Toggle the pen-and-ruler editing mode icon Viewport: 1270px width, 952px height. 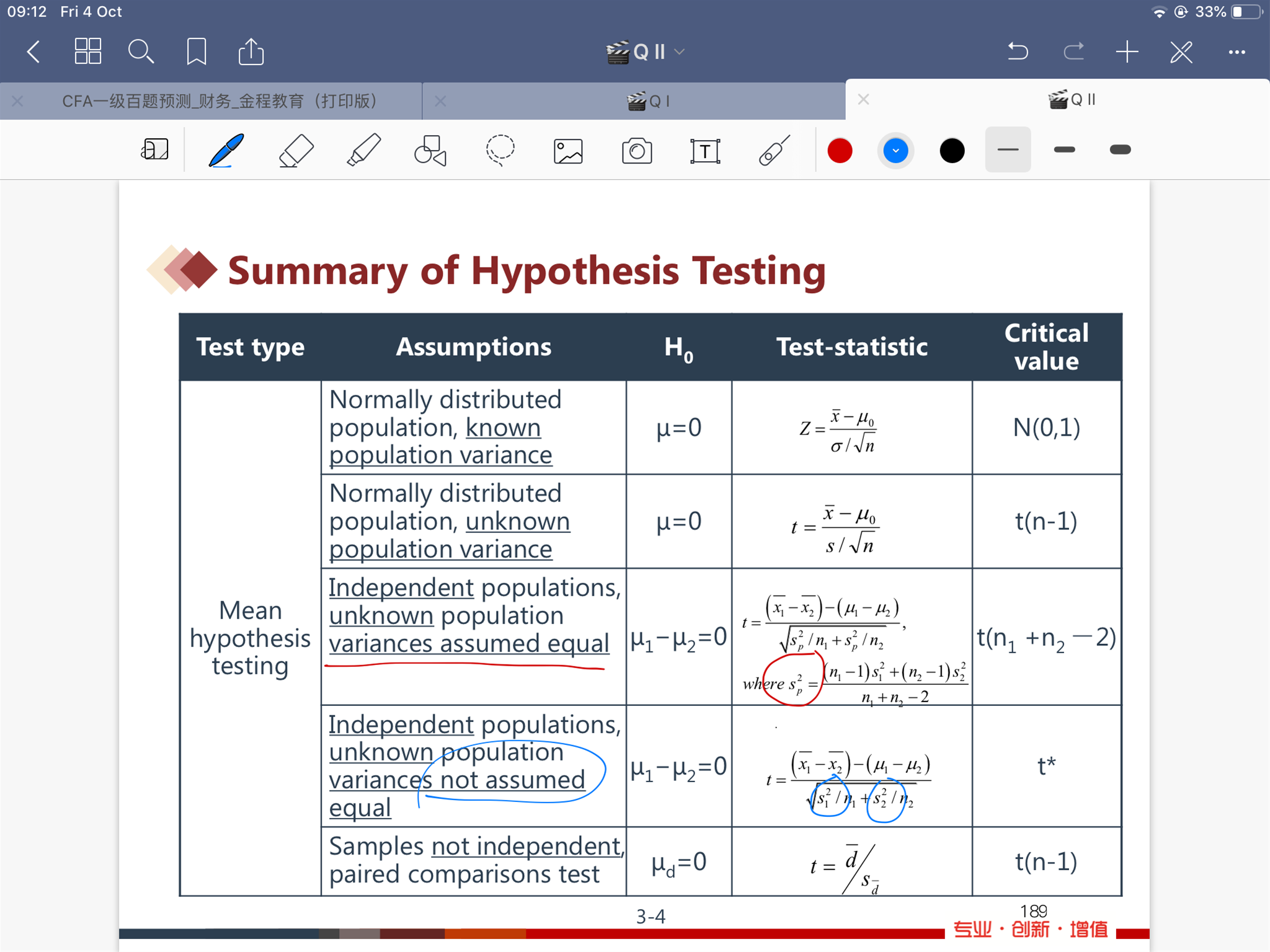click(x=1181, y=52)
